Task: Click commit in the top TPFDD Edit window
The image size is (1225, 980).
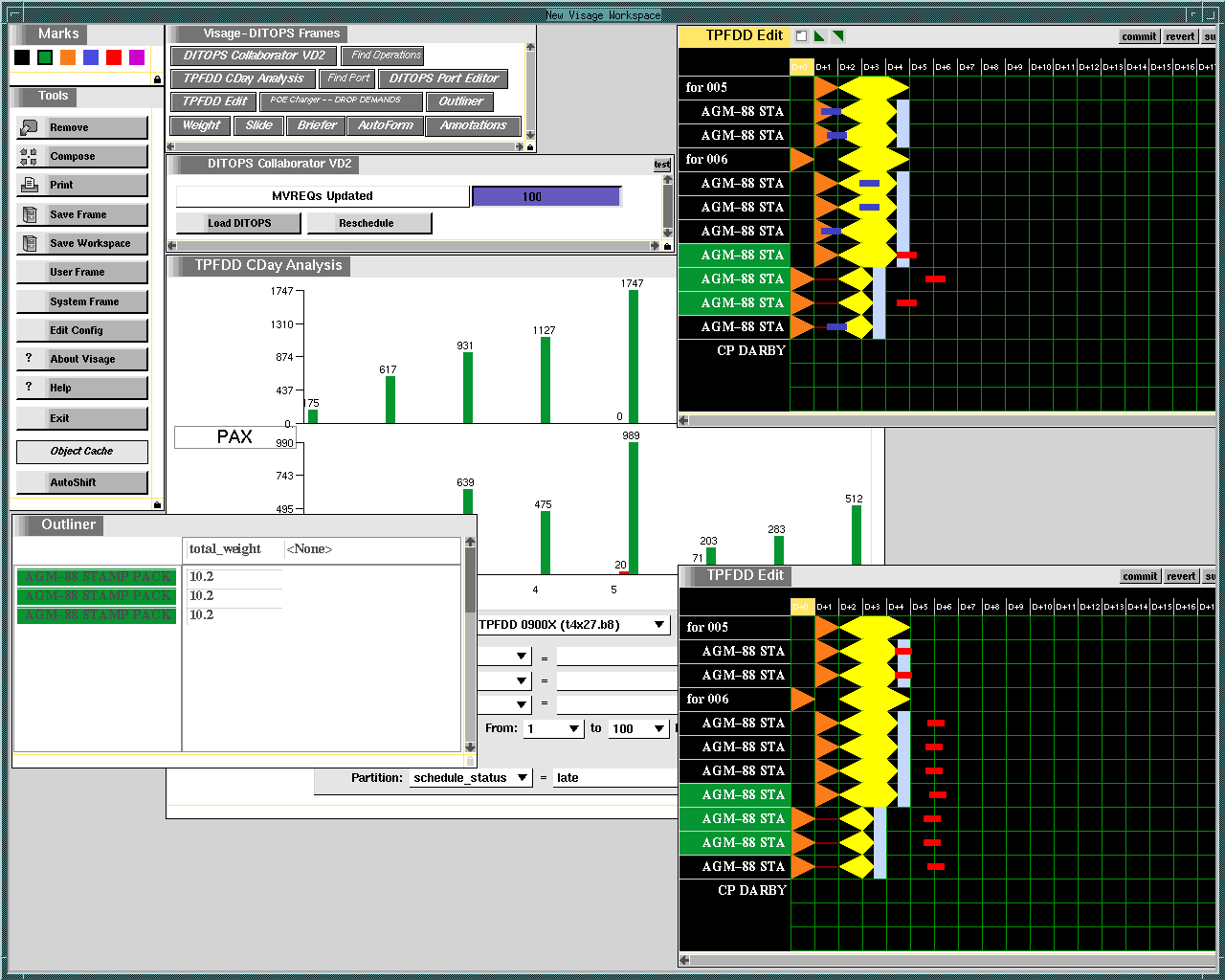Action: click(x=1139, y=36)
